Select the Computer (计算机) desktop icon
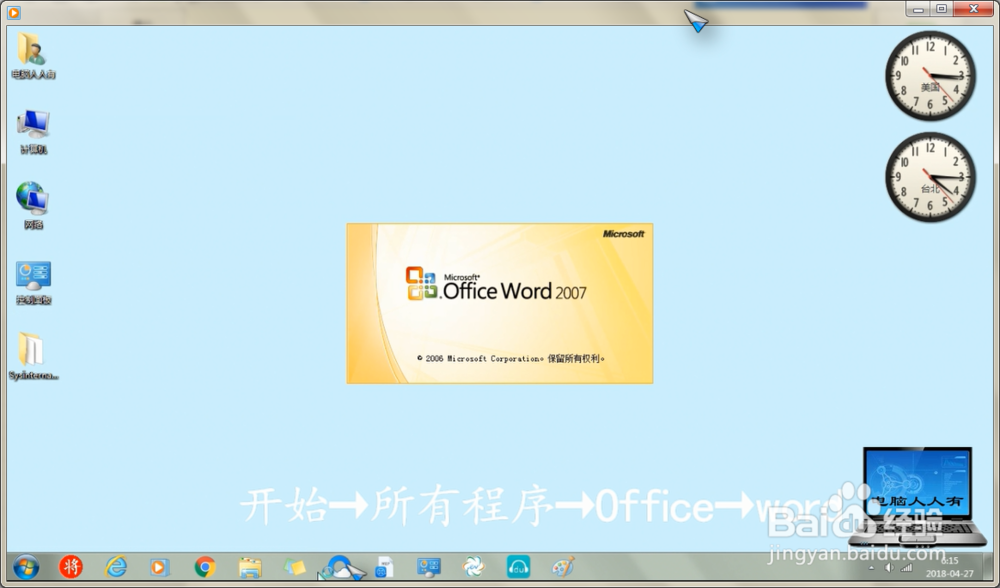This screenshot has width=1000, height=588. (33, 132)
